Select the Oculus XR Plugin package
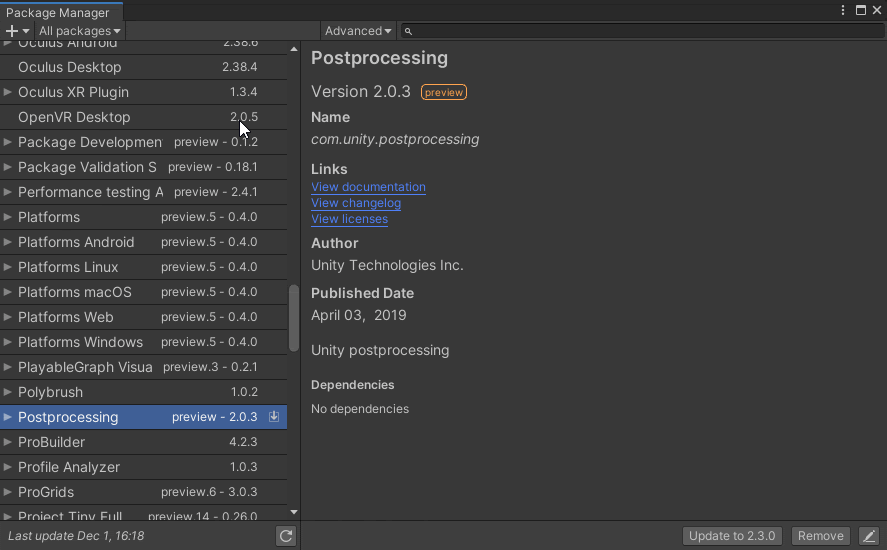Image resolution: width=887 pixels, height=550 pixels. (143, 92)
